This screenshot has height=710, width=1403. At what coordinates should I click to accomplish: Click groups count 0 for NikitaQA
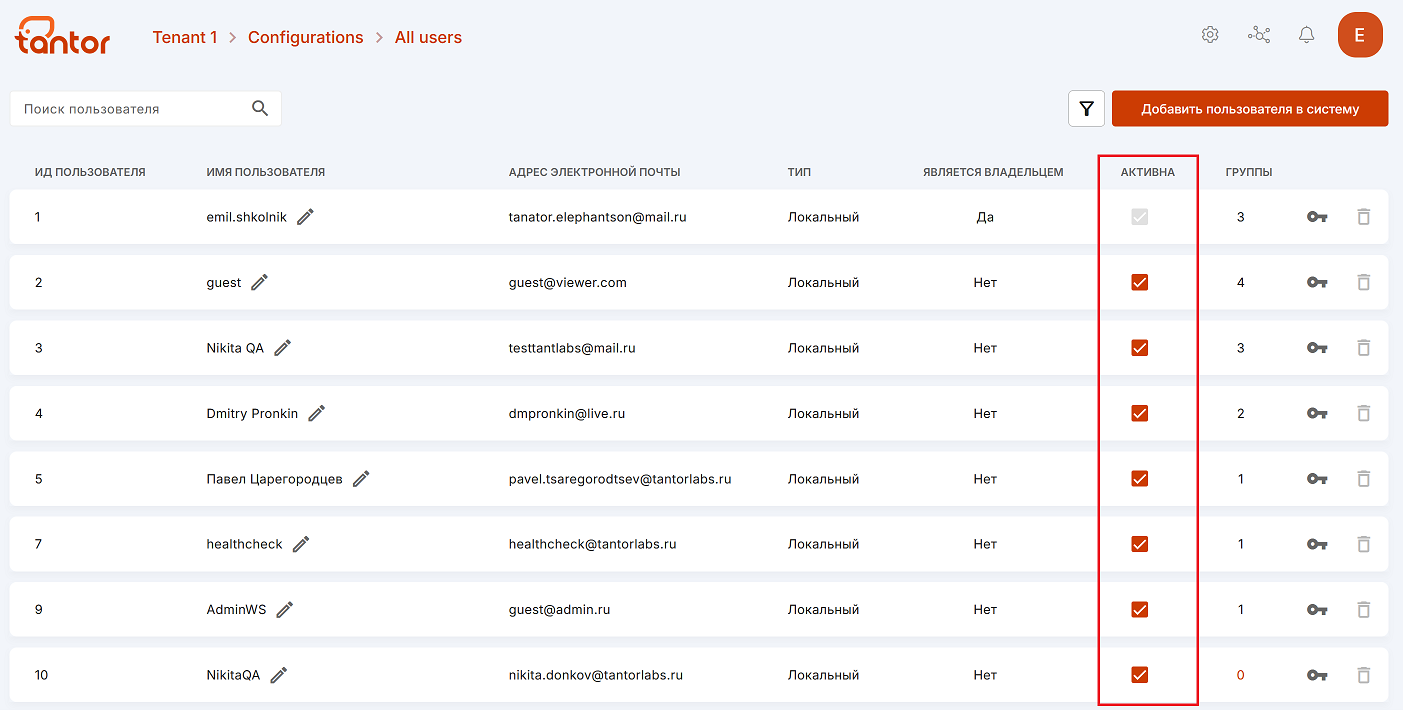point(1241,675)
